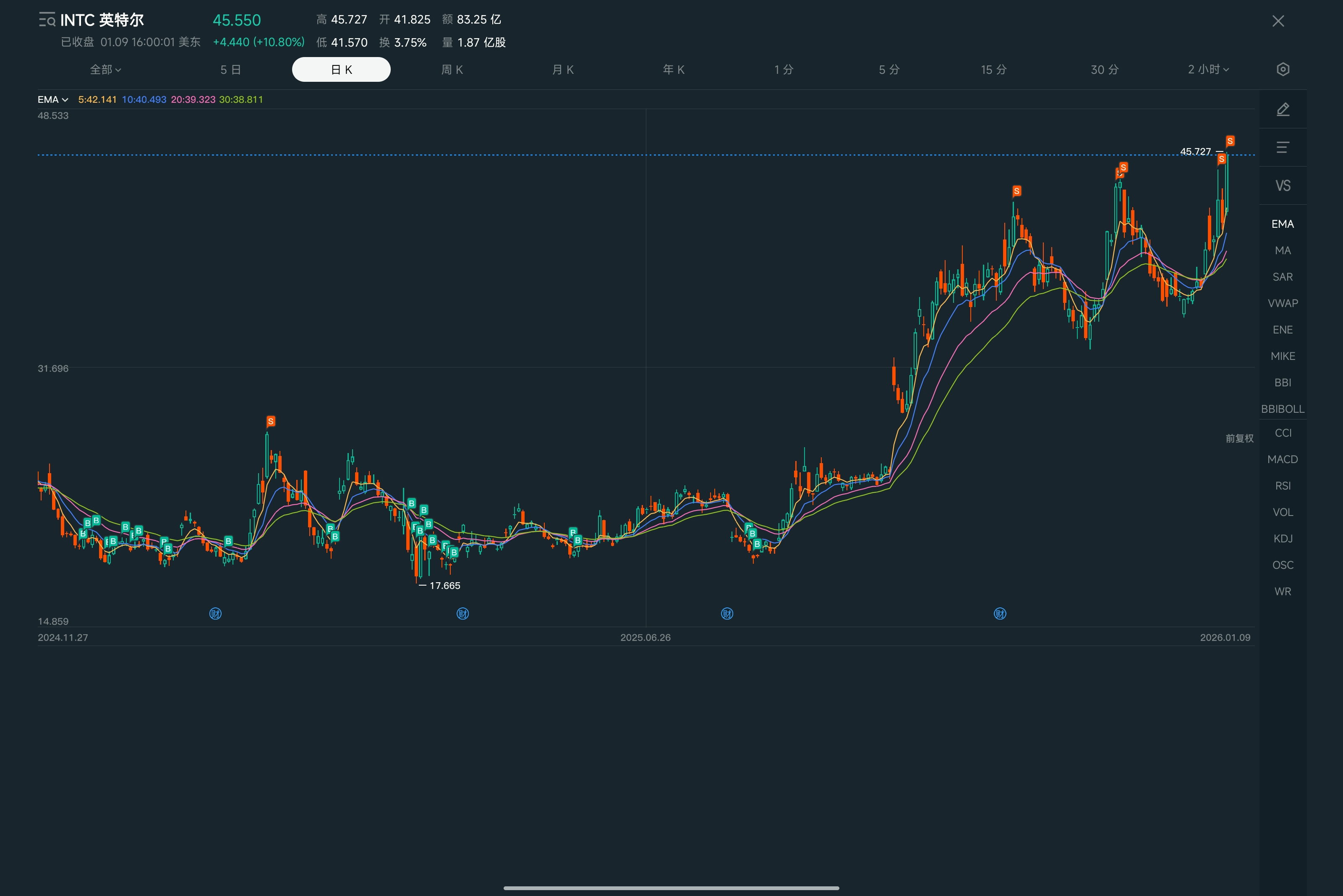Open the VS stock comparison tool
This screenshot has height=896, width=1343.
(1283, 186)
